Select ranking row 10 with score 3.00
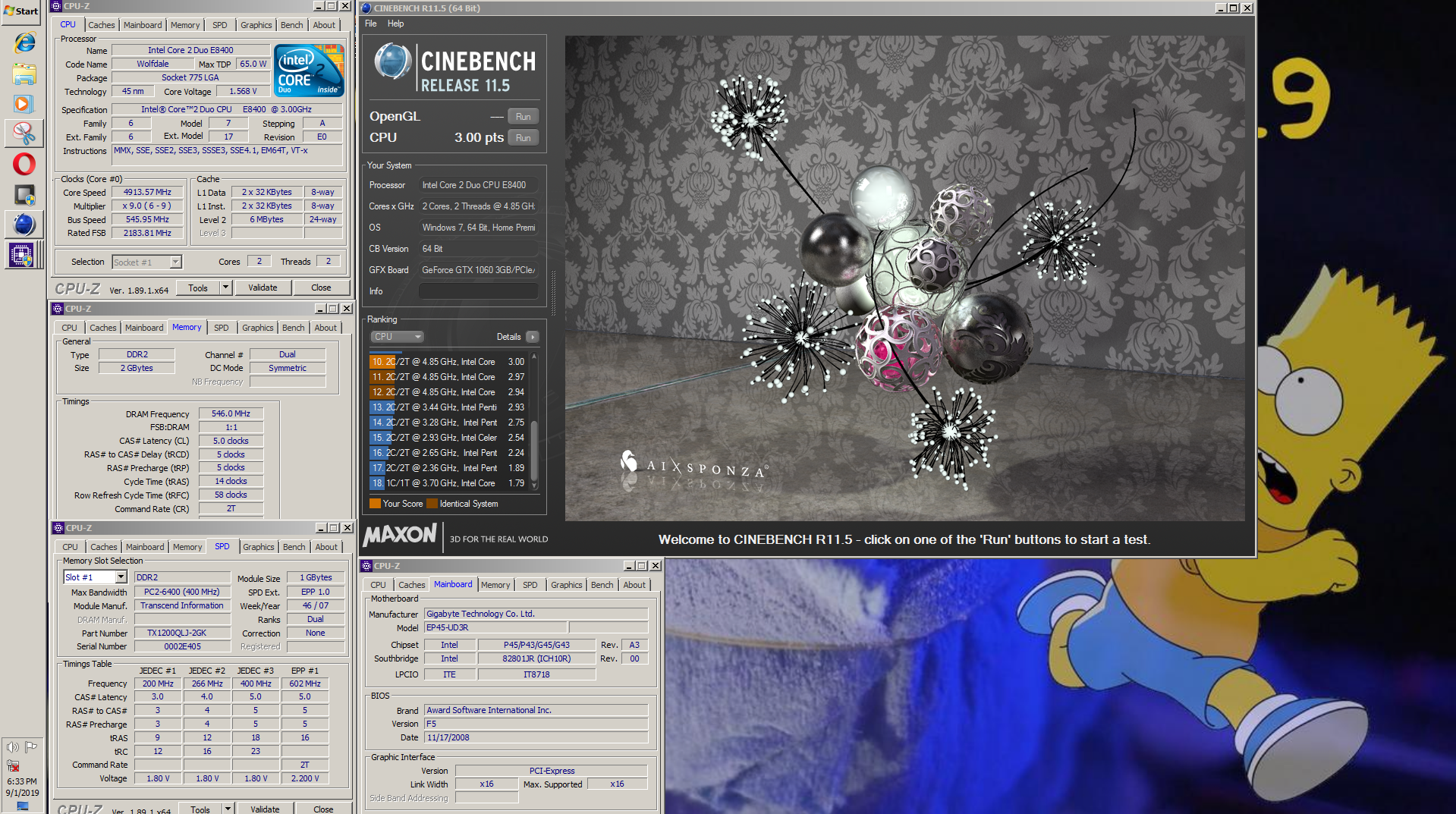The height and width of the screenshot is (814, 1456). [x=448, y=362]
